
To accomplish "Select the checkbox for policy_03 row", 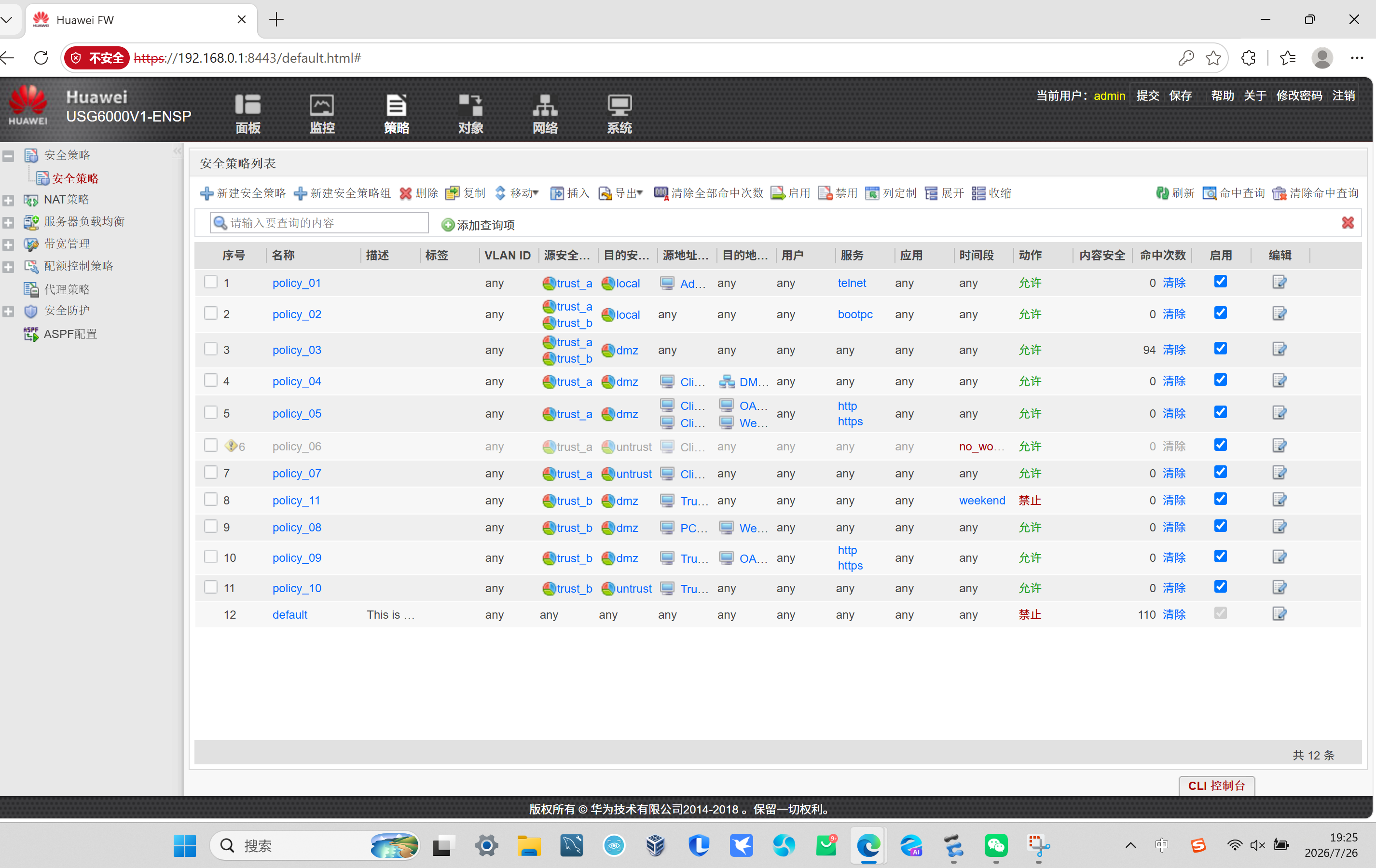I will coord(211,349).
